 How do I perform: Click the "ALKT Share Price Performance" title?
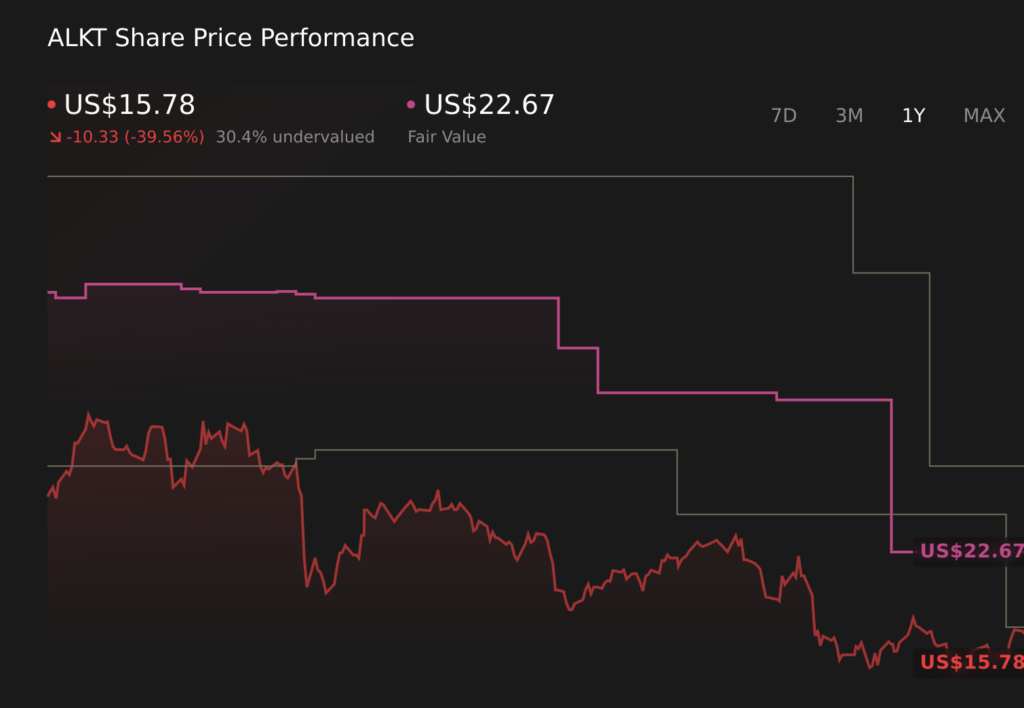[x=231, y=38]
